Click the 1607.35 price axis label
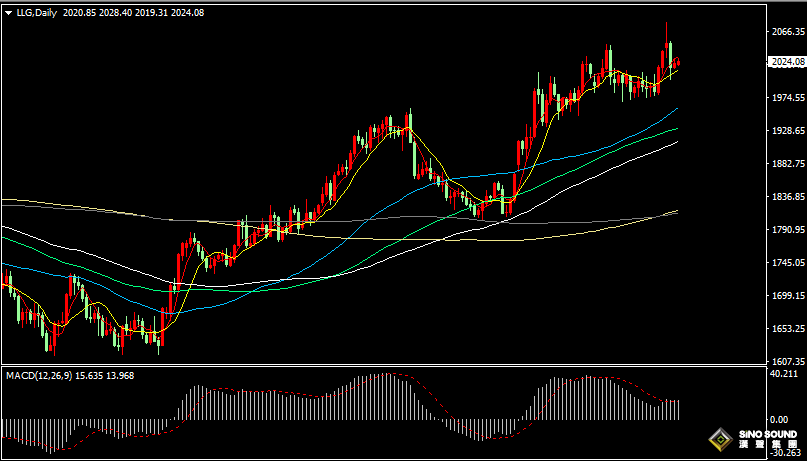This screenshot has height=461, width=807. [x=788, y=362]
